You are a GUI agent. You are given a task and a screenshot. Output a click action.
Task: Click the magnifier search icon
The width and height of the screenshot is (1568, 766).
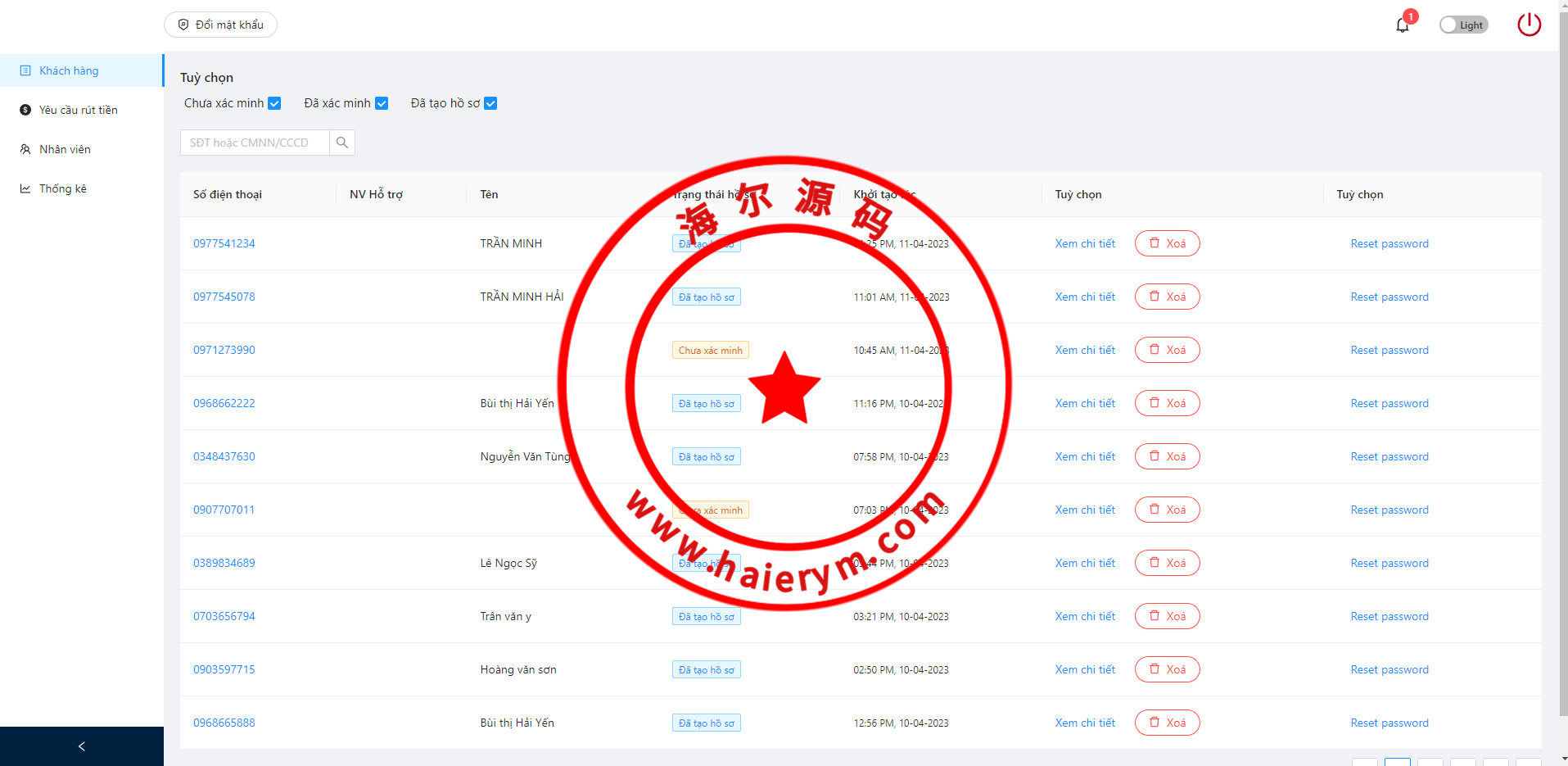[x=342, y=143]
